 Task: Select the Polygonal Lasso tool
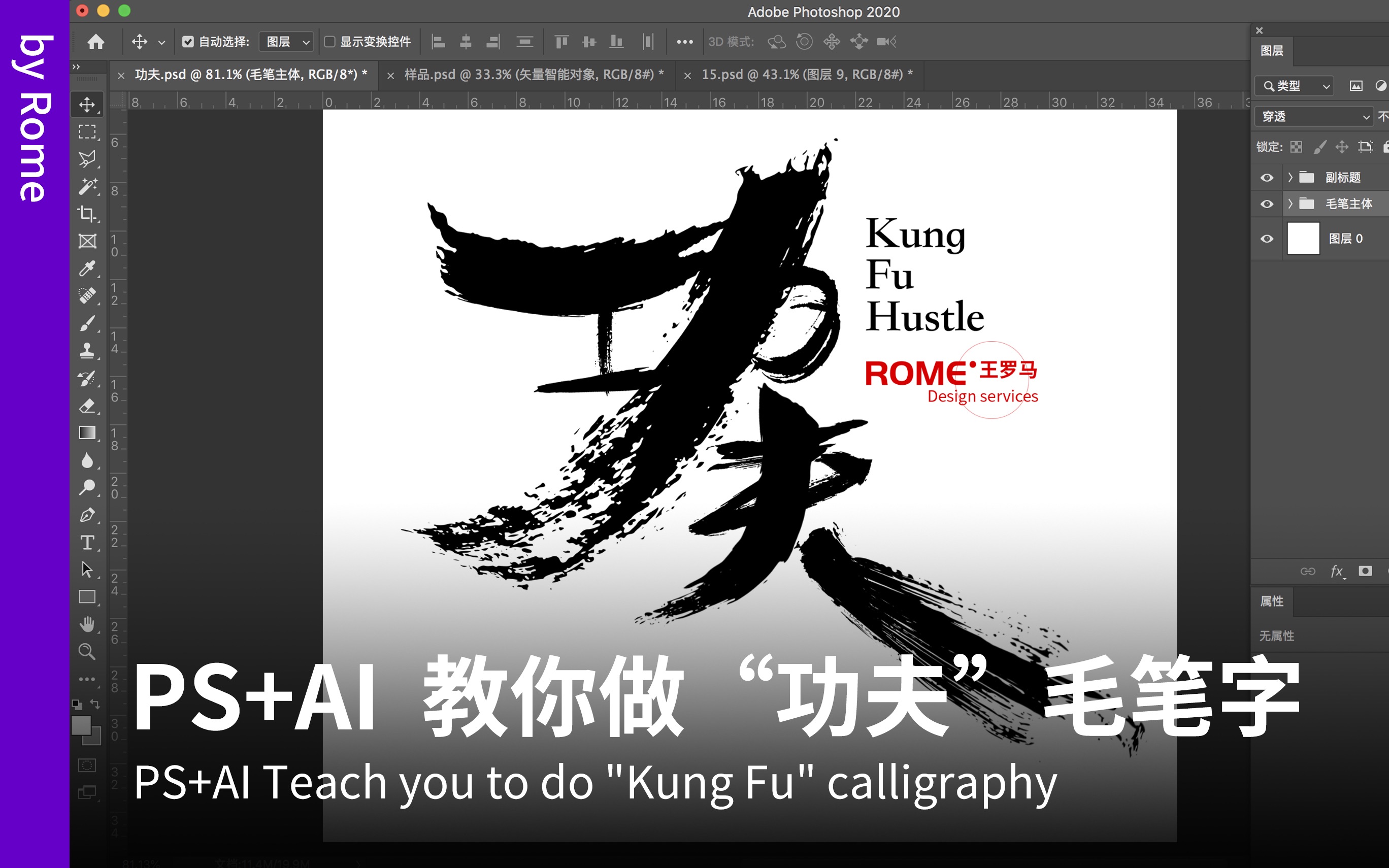pyautogui.click(x=87, y=159)
